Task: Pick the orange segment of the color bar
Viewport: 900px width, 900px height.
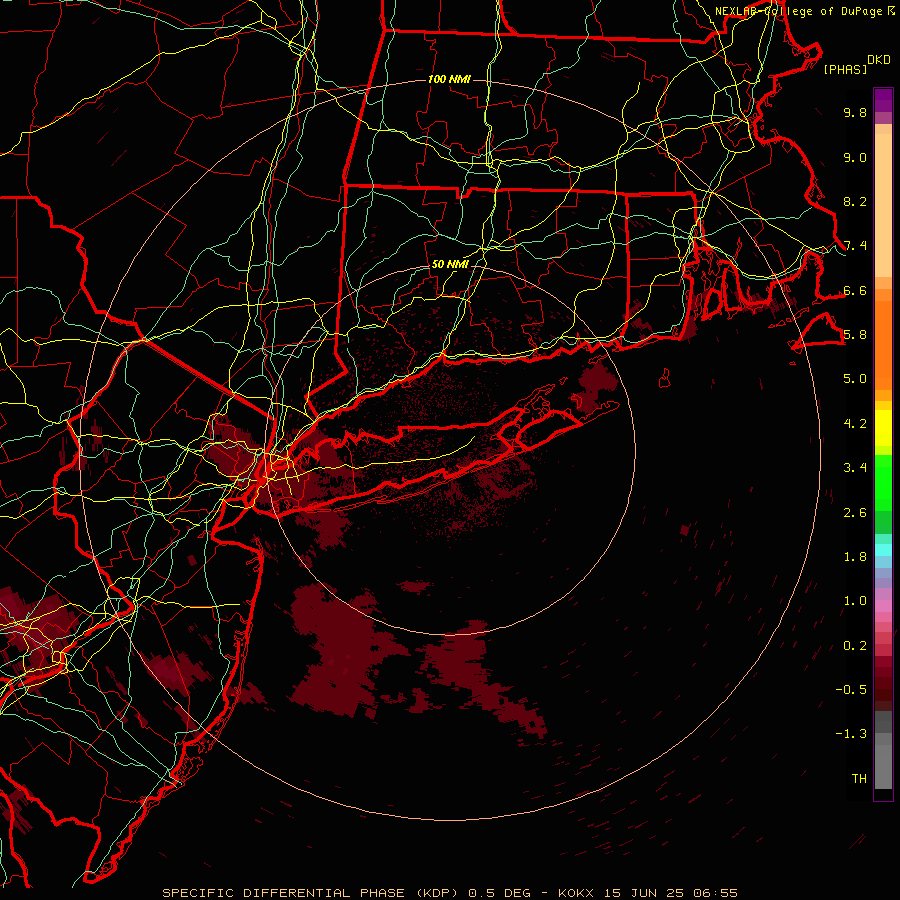Action: [883, 344]
